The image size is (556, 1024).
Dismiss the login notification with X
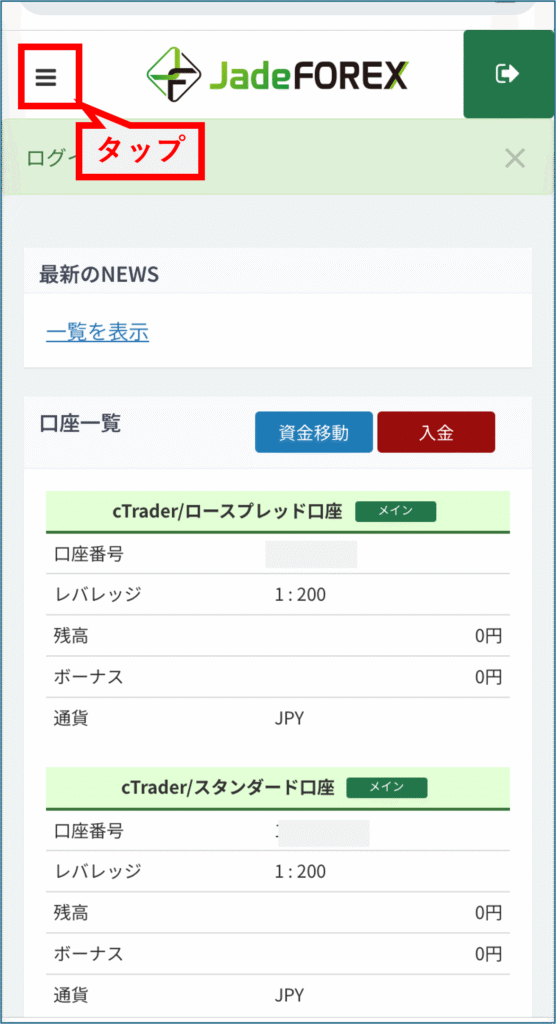[515, 158]
